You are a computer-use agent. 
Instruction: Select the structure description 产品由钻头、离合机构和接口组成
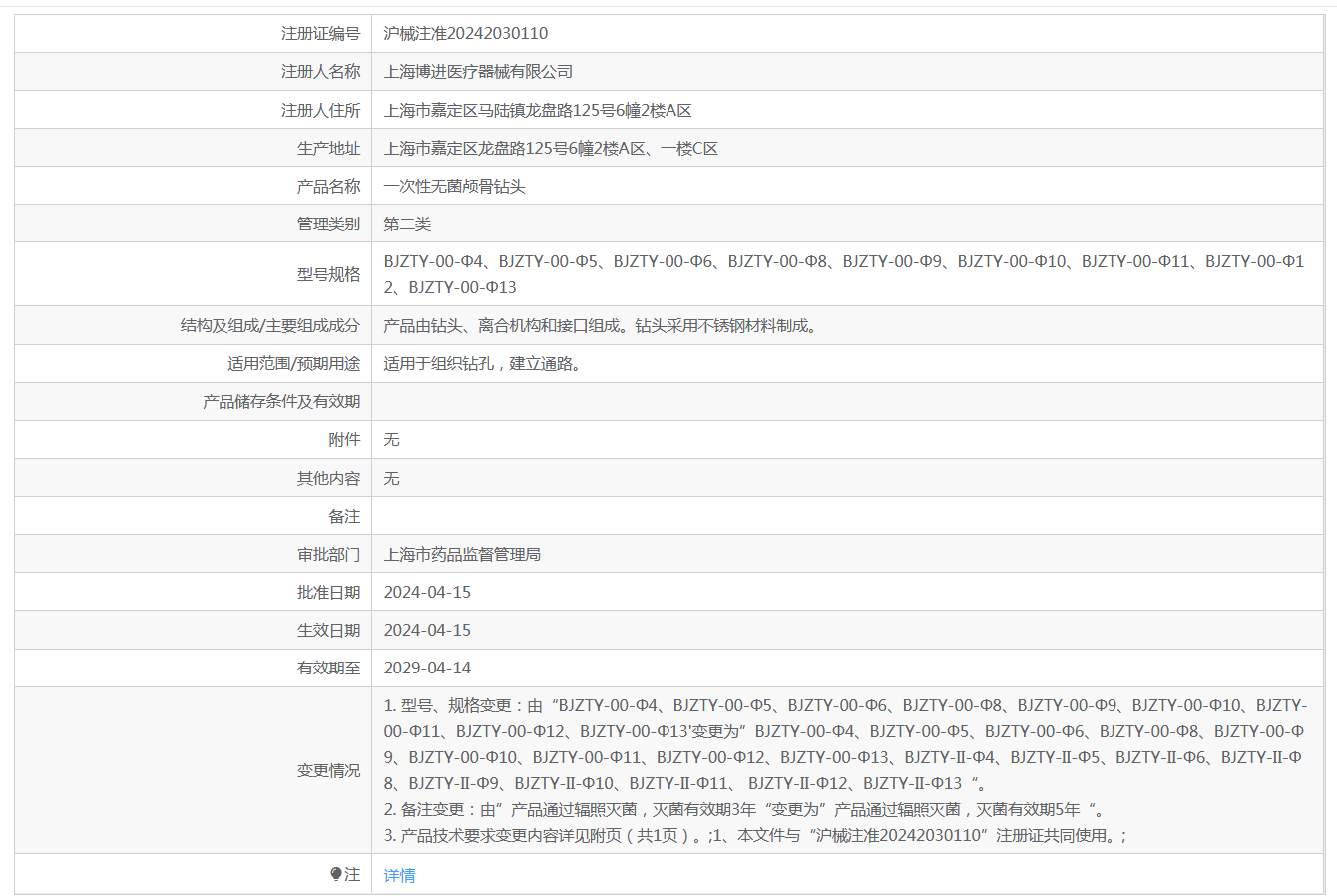coord(603,325)
